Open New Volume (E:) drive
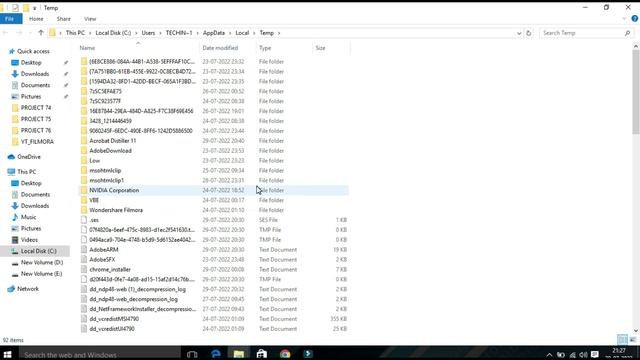This screenshot has width=640, height=360. (41, 273)
